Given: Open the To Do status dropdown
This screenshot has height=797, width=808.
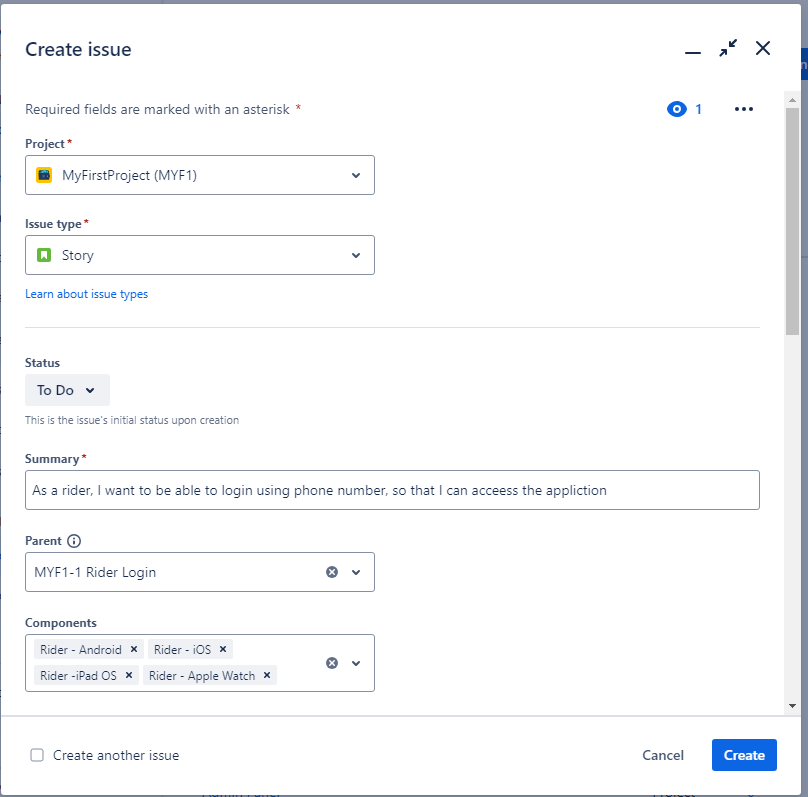Looking at the screenshot, I should pos(67,390).
